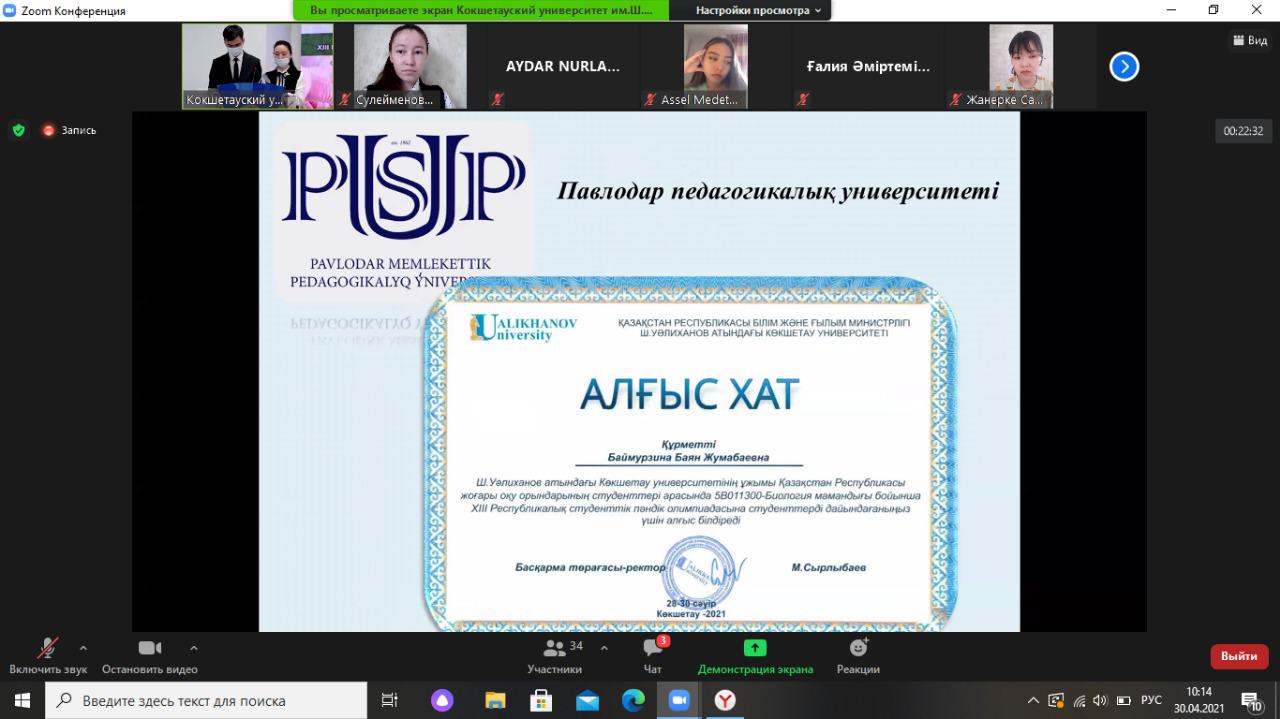Open the volume speaker tray icon
This screenshot has height=719, width=1280.
[x=1101, y=700]
